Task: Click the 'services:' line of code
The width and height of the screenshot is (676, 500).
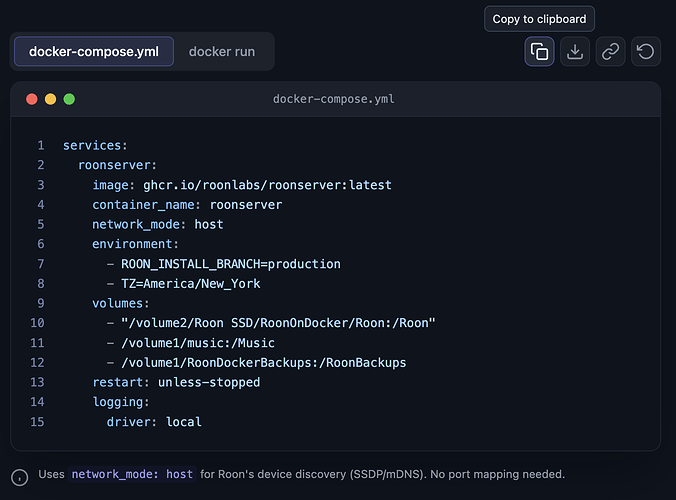Action: click(95, 146)
